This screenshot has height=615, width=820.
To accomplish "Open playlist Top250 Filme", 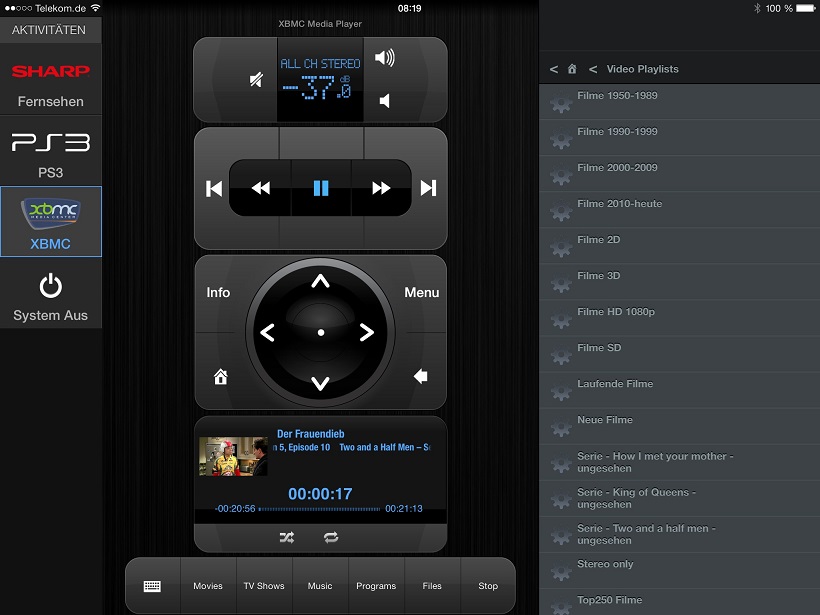I will (x=679, y=602).
